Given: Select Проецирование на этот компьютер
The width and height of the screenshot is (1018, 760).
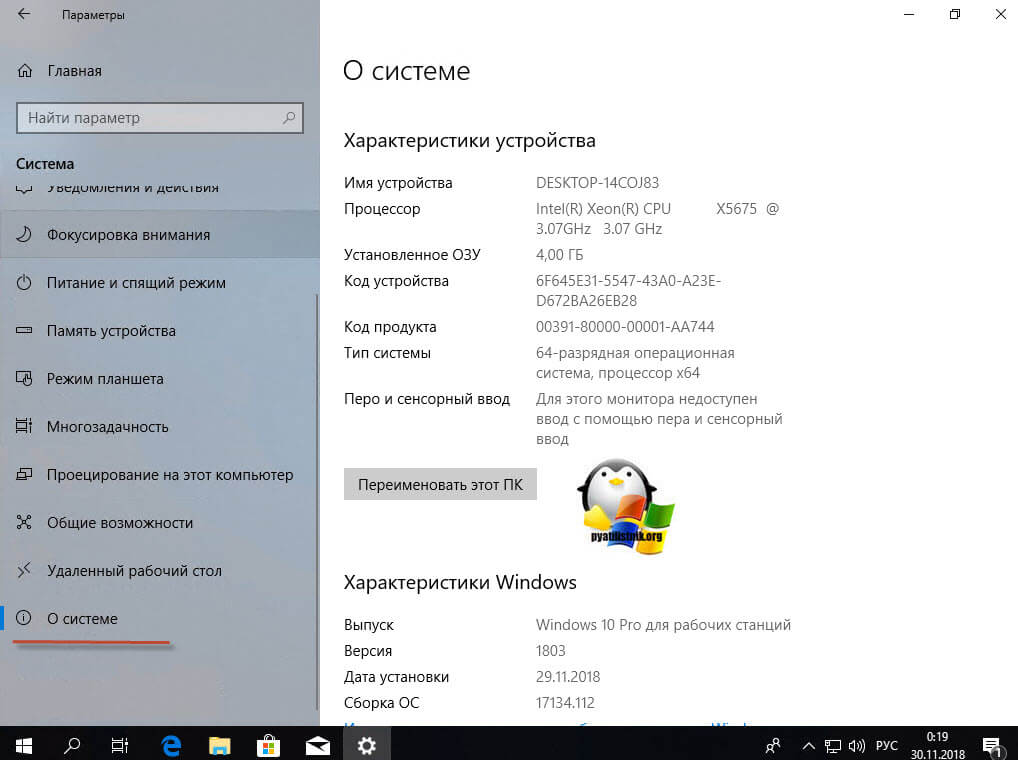Looking at the screenshot, I should [x=160, y=475].
